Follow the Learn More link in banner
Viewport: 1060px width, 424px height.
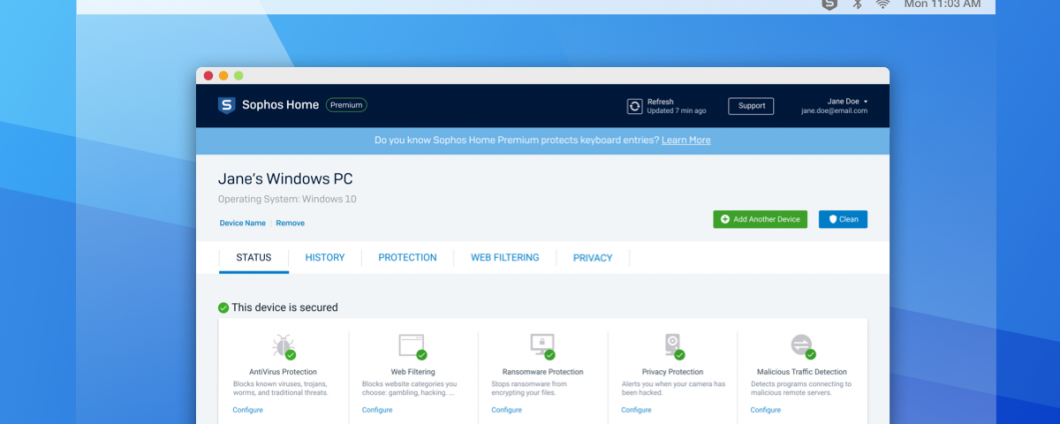tap(685, 141)
